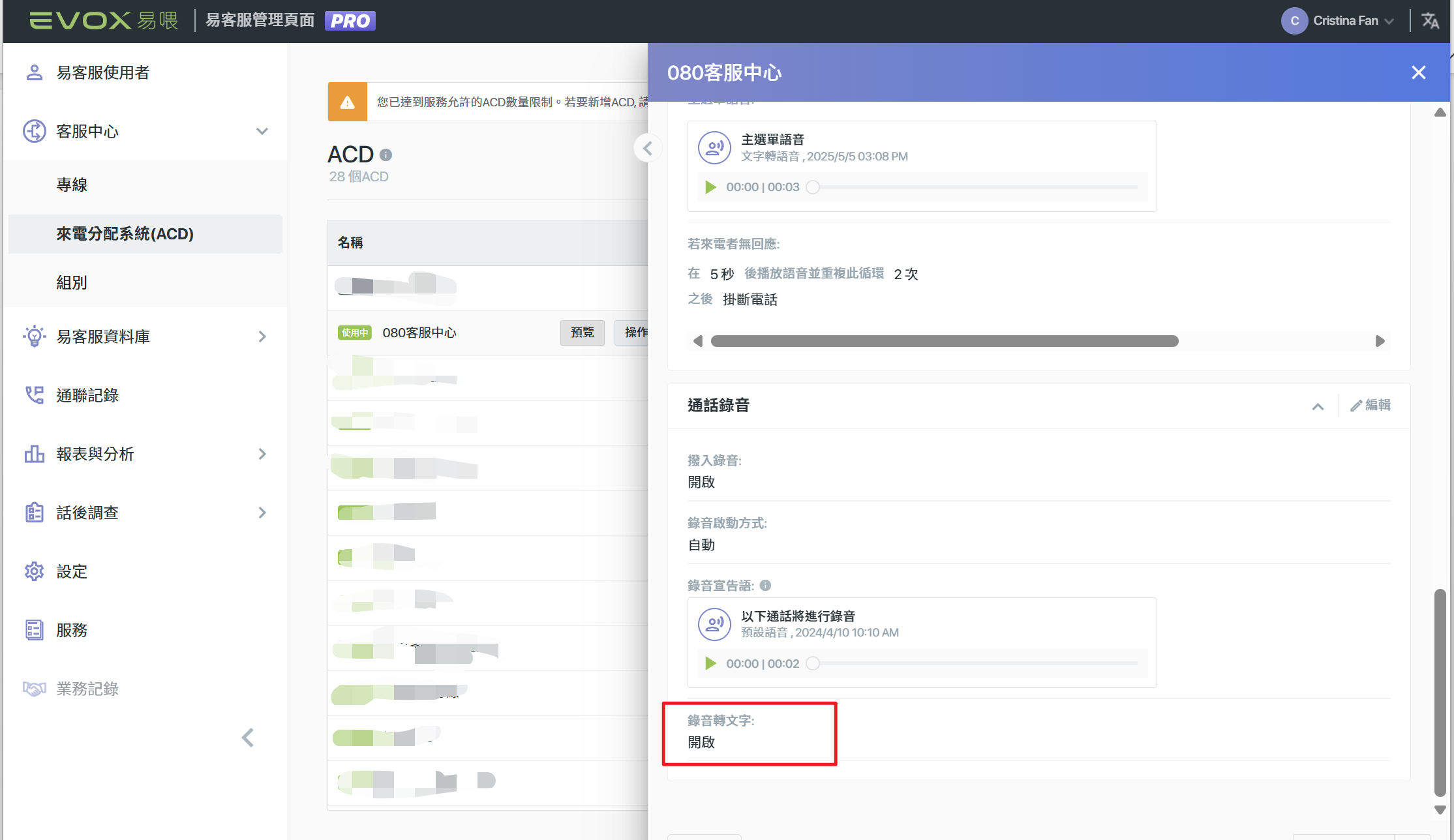The image size is (1454, 840).
Task: Open the 組別 submenu item
Action: pos(72,282)
